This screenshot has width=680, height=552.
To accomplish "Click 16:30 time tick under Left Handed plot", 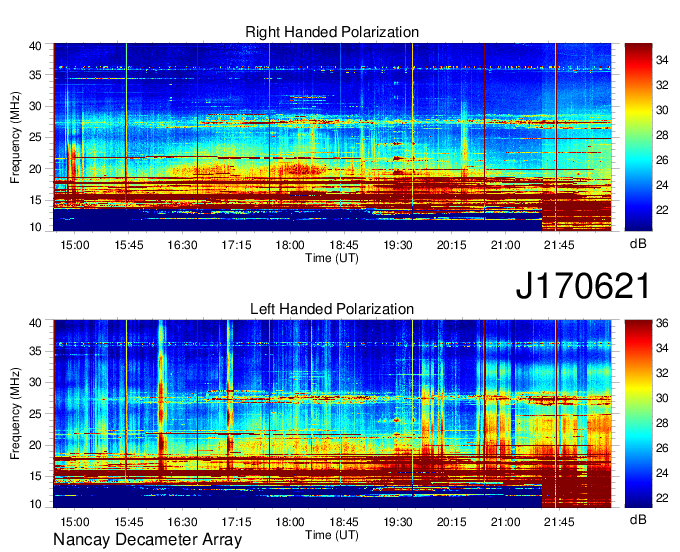I will (183, 522).
